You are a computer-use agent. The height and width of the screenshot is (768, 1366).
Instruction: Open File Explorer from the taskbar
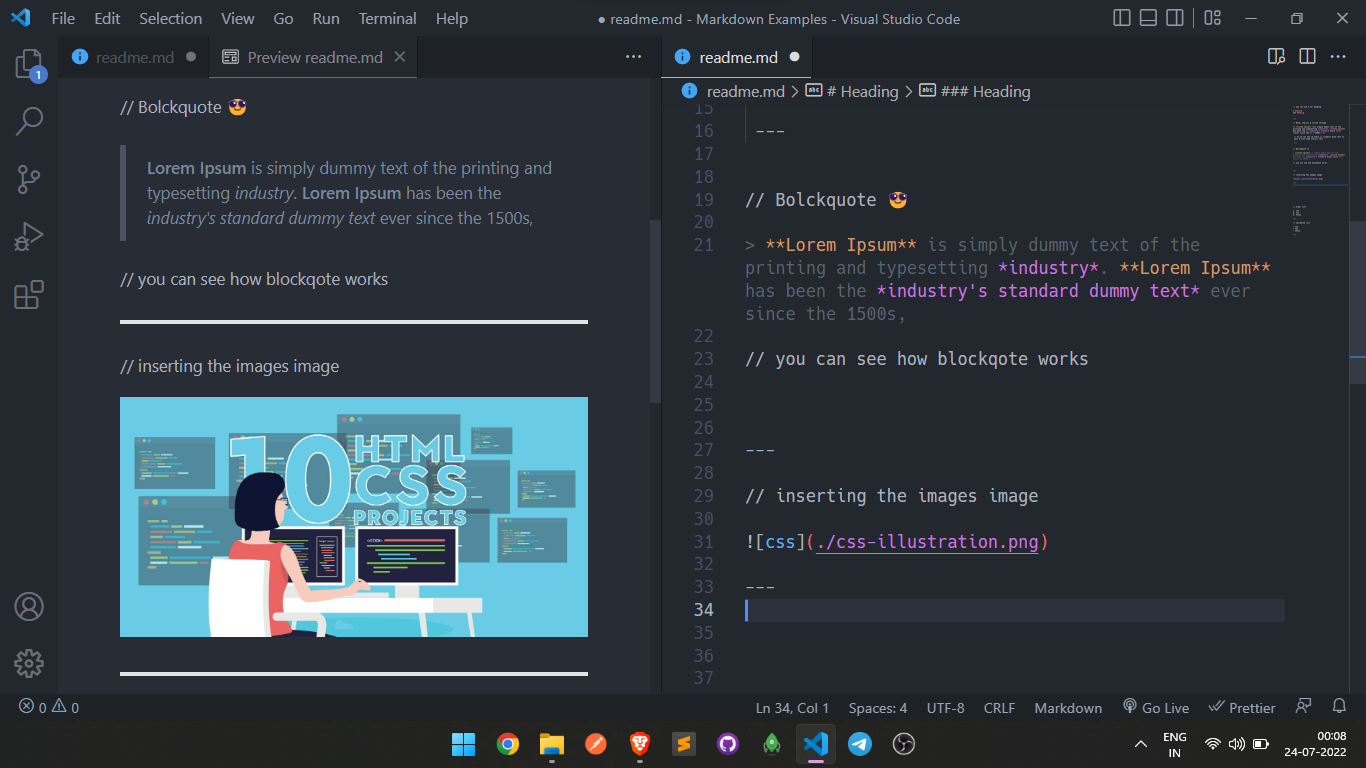[x=552, y=744]
